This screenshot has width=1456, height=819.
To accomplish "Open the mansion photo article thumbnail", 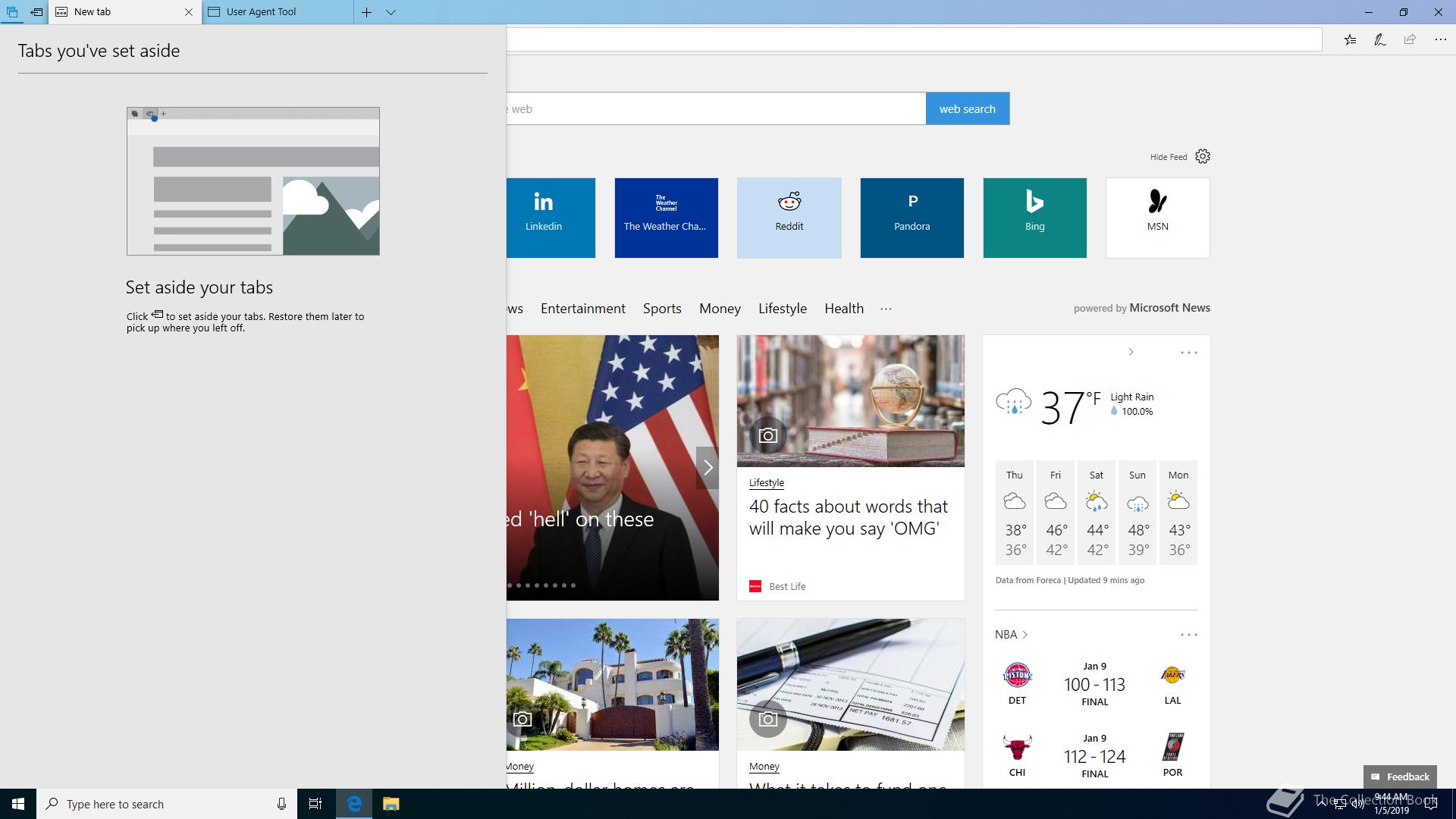I will 613,685.
